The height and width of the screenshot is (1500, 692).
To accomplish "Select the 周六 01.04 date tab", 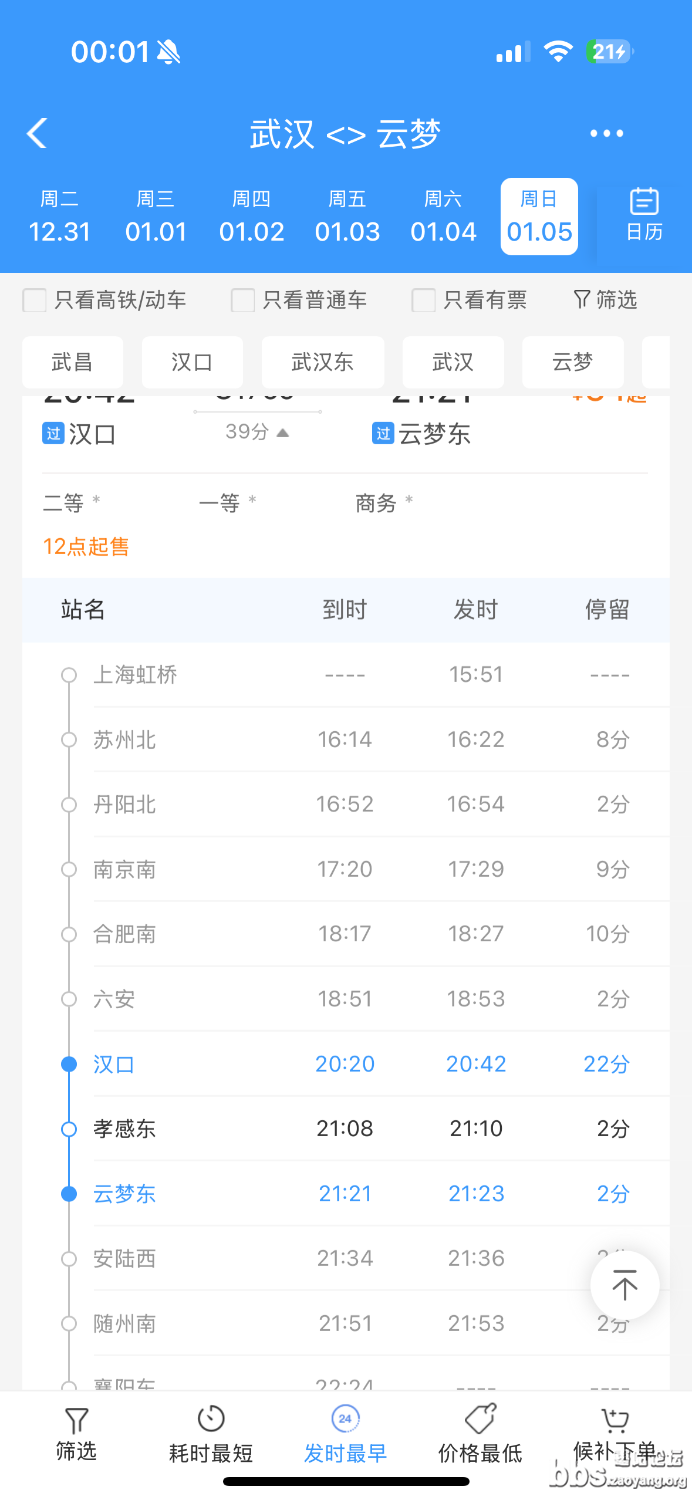I will tap(443, 216).
